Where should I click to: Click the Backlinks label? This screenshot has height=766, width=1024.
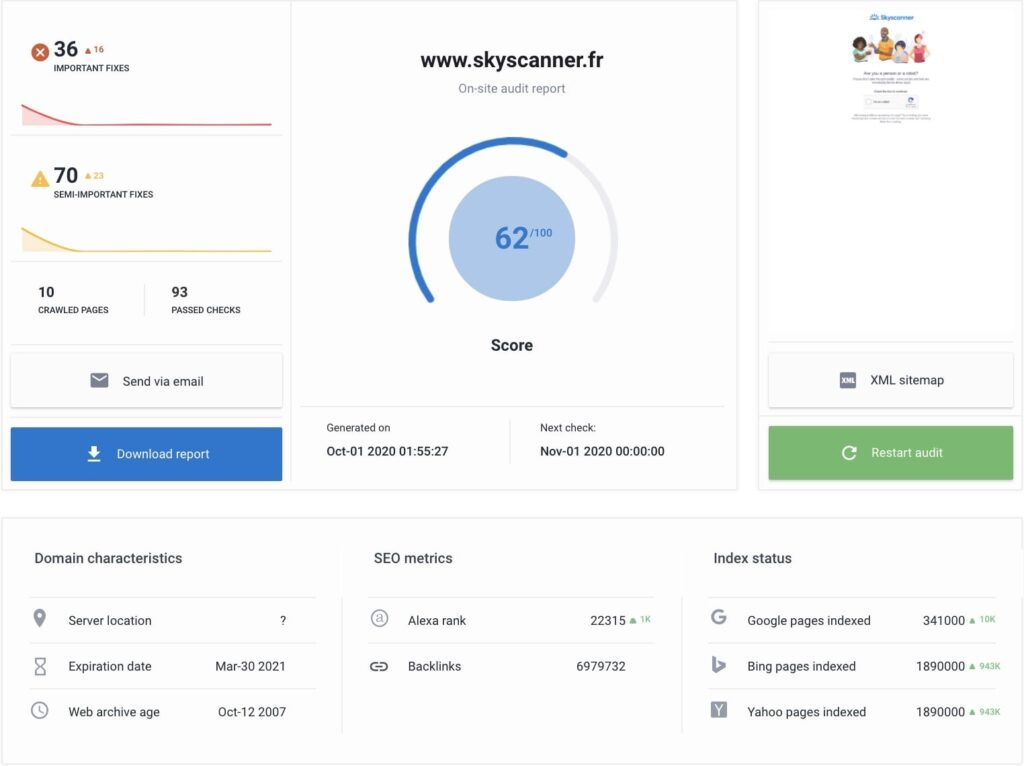tap(434, 666)
